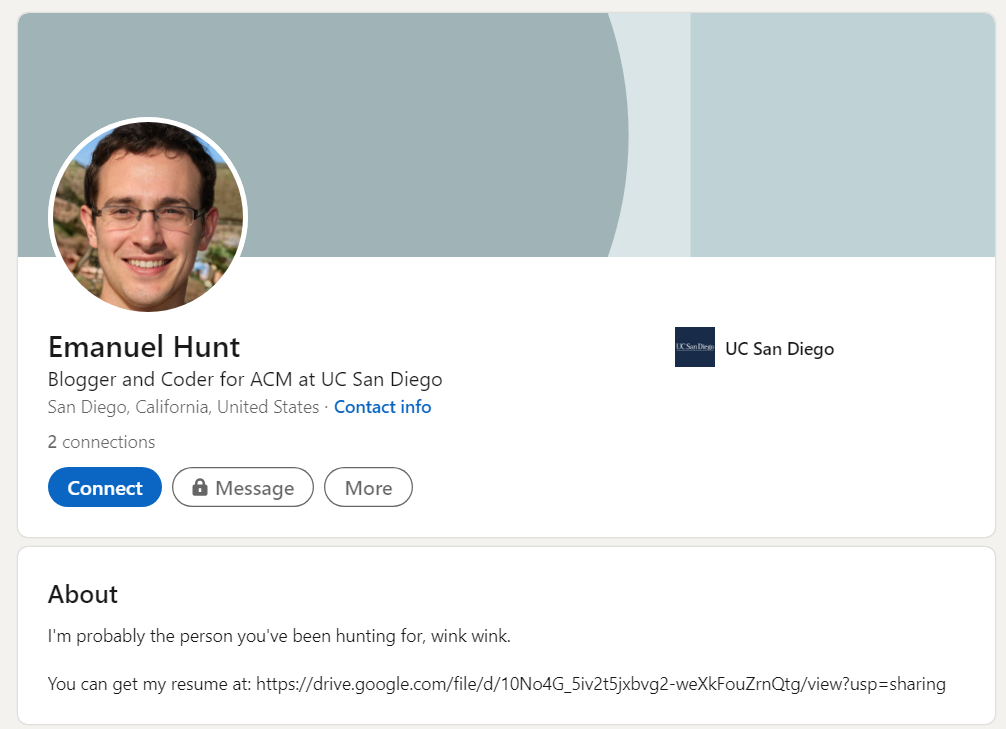Click the locked Message button label

tap(254, 488)
